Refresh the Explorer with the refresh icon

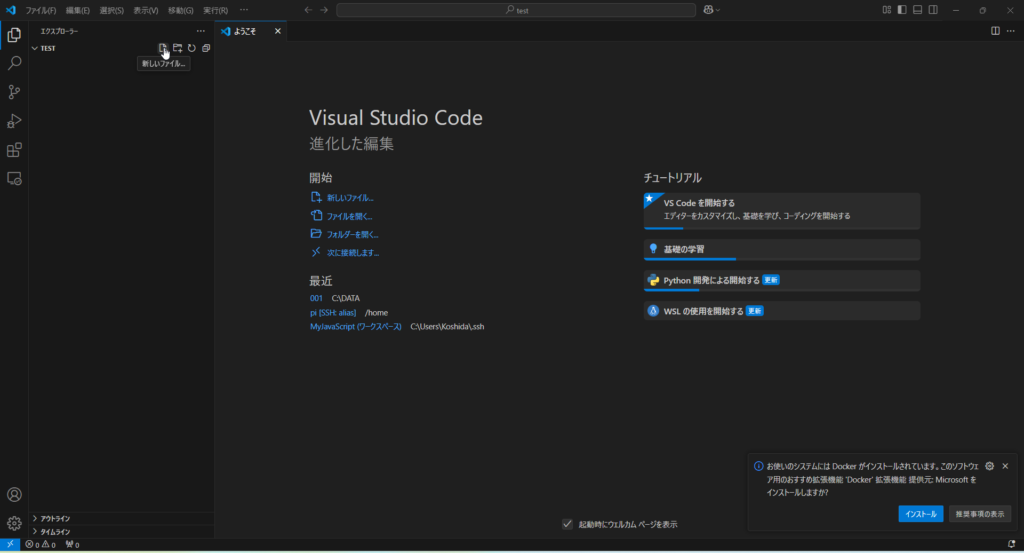click(191, 48)
